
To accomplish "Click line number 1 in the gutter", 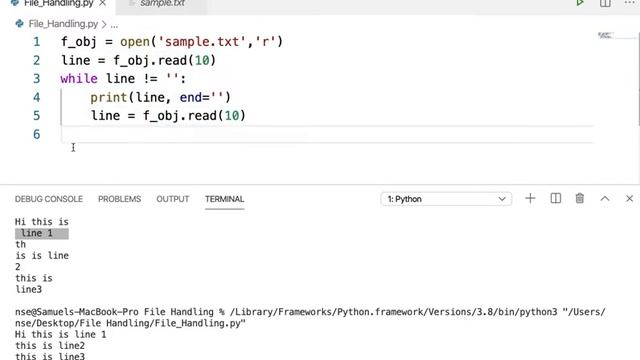I will [37, 42].
